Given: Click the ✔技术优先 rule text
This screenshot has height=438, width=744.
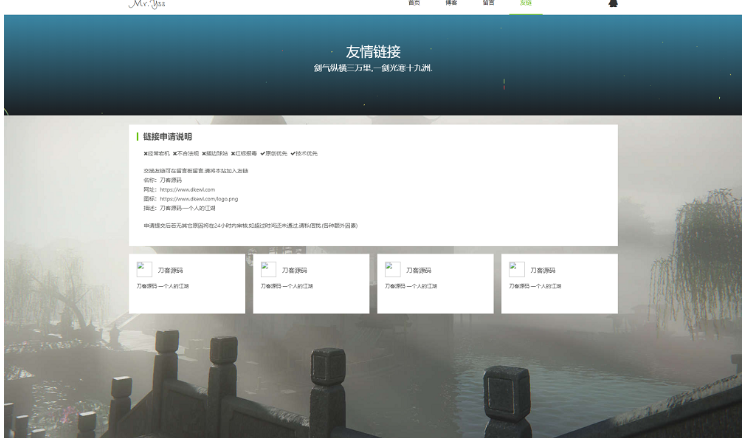Looking at the screenshot, I should tap(304, 153).
